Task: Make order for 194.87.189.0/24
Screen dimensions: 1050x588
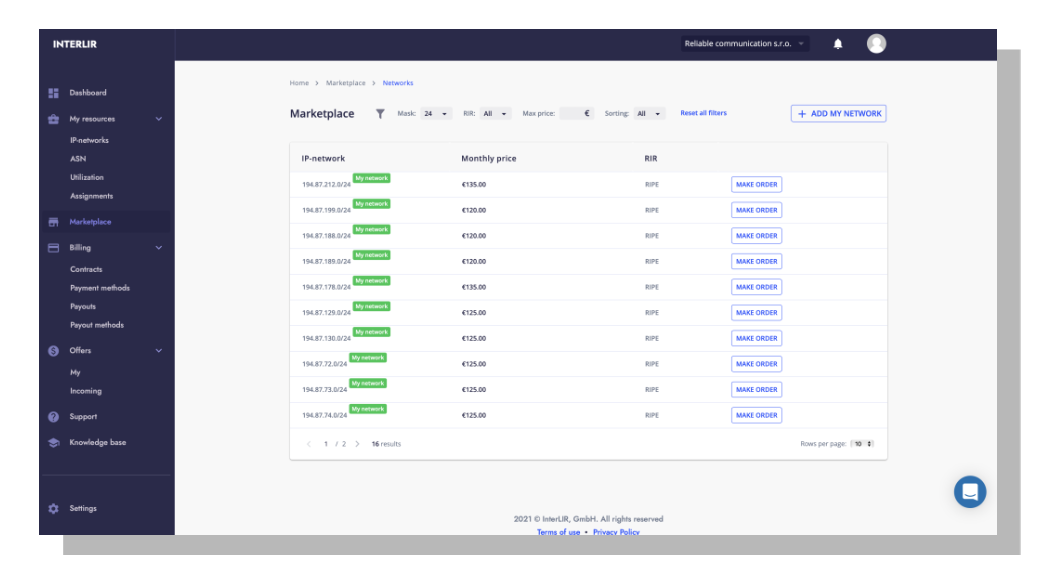Action: pos(757,262)
